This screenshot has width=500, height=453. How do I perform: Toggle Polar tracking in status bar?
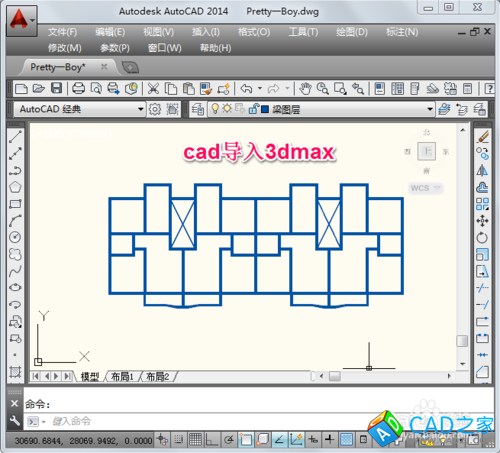229,440
